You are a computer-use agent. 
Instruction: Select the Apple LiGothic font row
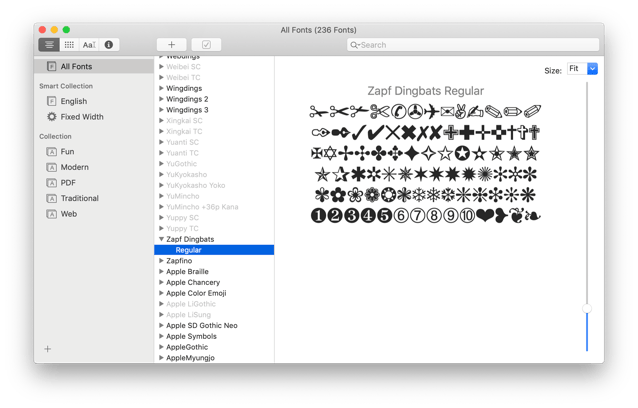point(214,304)
